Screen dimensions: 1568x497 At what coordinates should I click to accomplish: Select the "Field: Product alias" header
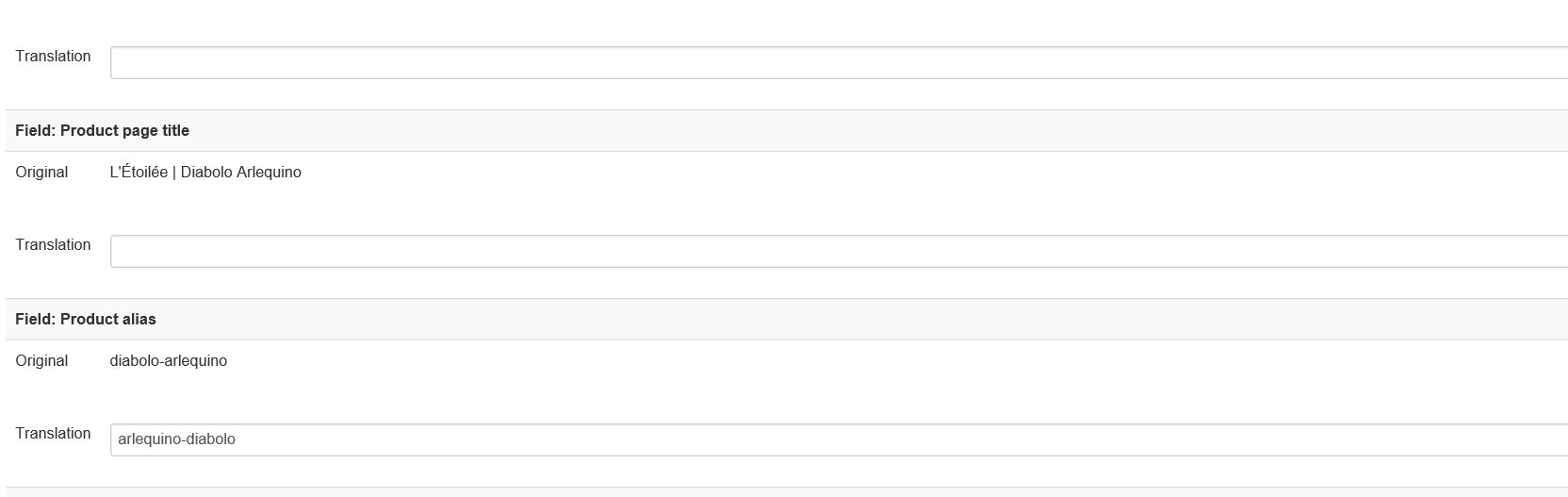pyautogui.click(x=86, y=320)
